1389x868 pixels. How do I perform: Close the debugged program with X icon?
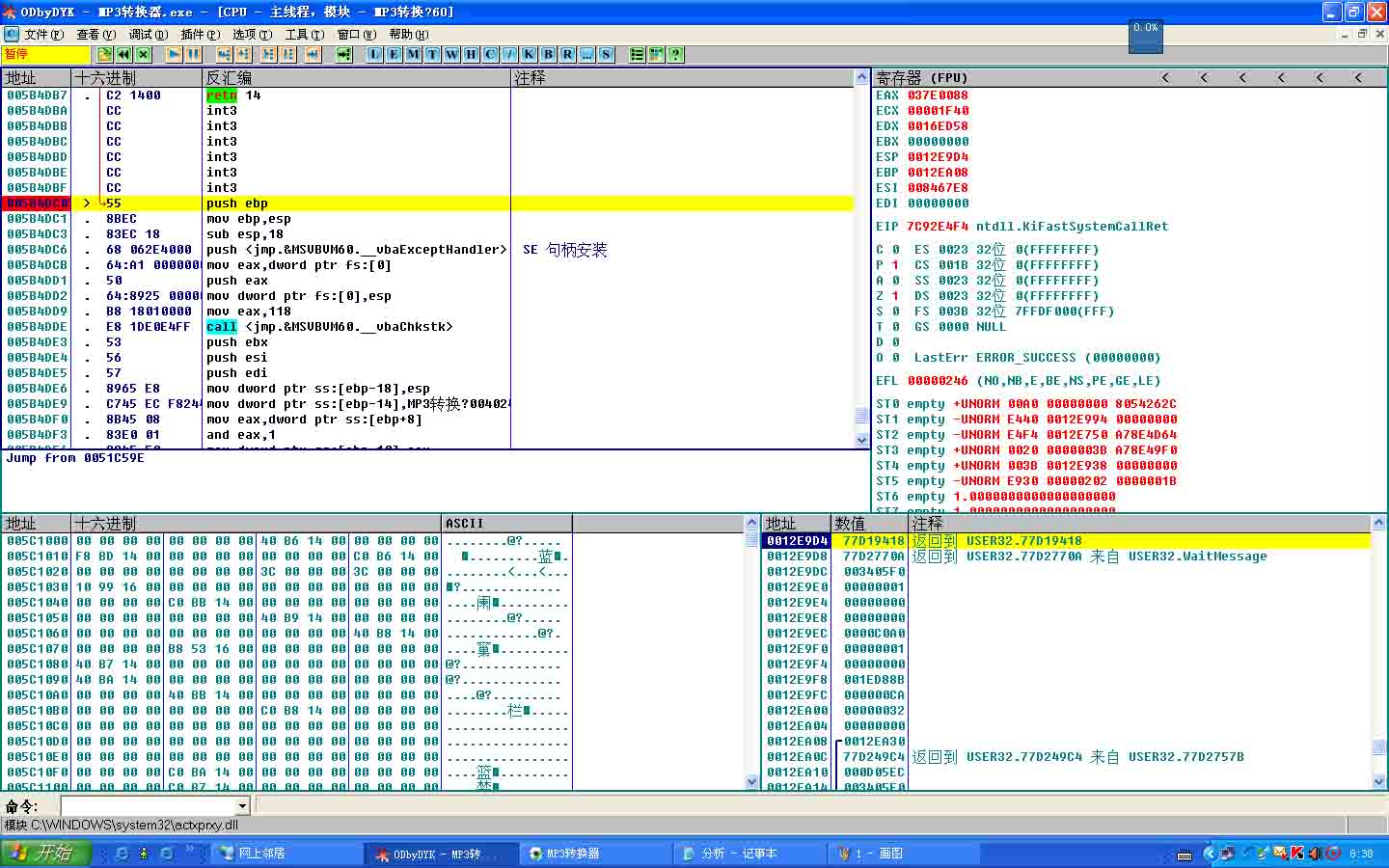(x=144, y=55)
